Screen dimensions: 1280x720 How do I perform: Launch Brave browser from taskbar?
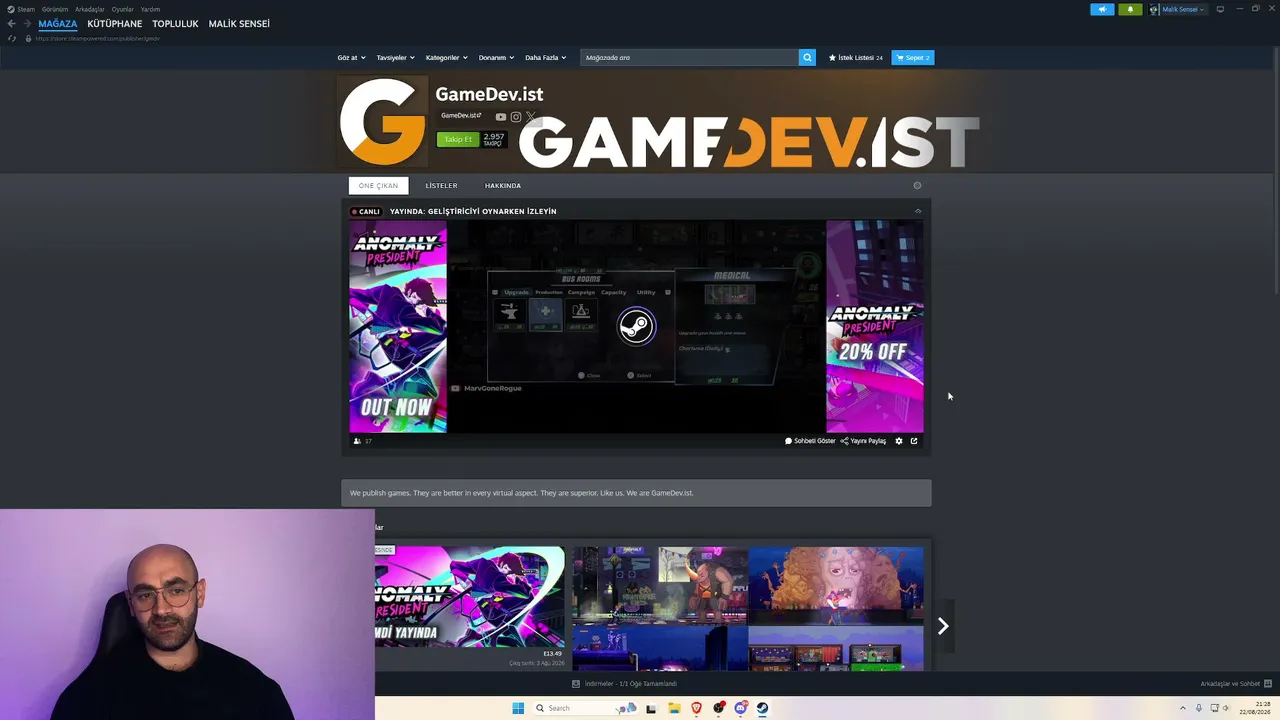pyautogui.click(x=697, y=708)
